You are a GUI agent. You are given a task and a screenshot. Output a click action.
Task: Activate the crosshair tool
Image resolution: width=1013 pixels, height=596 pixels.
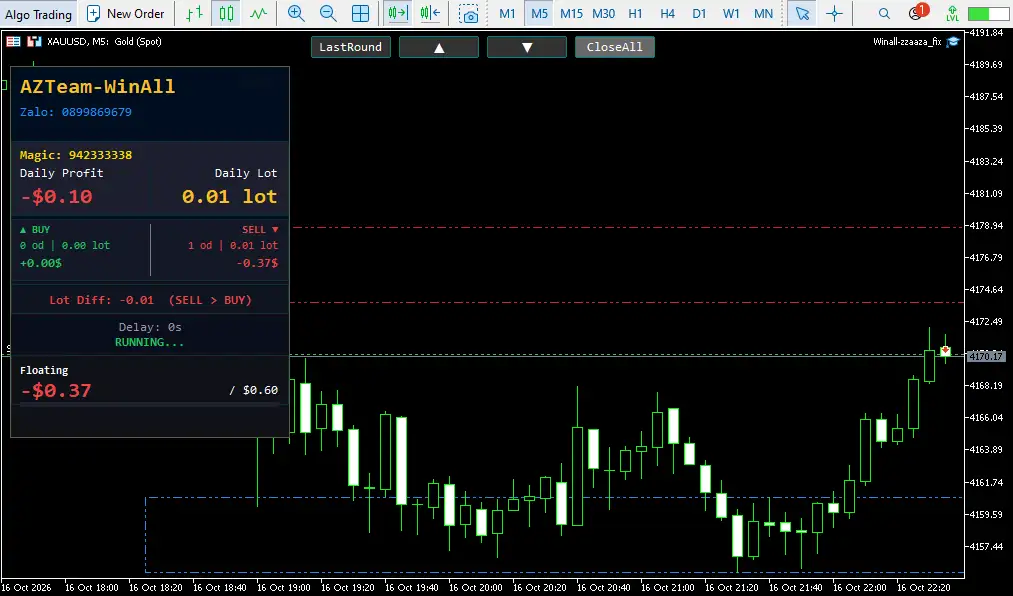tap(835, 14)
